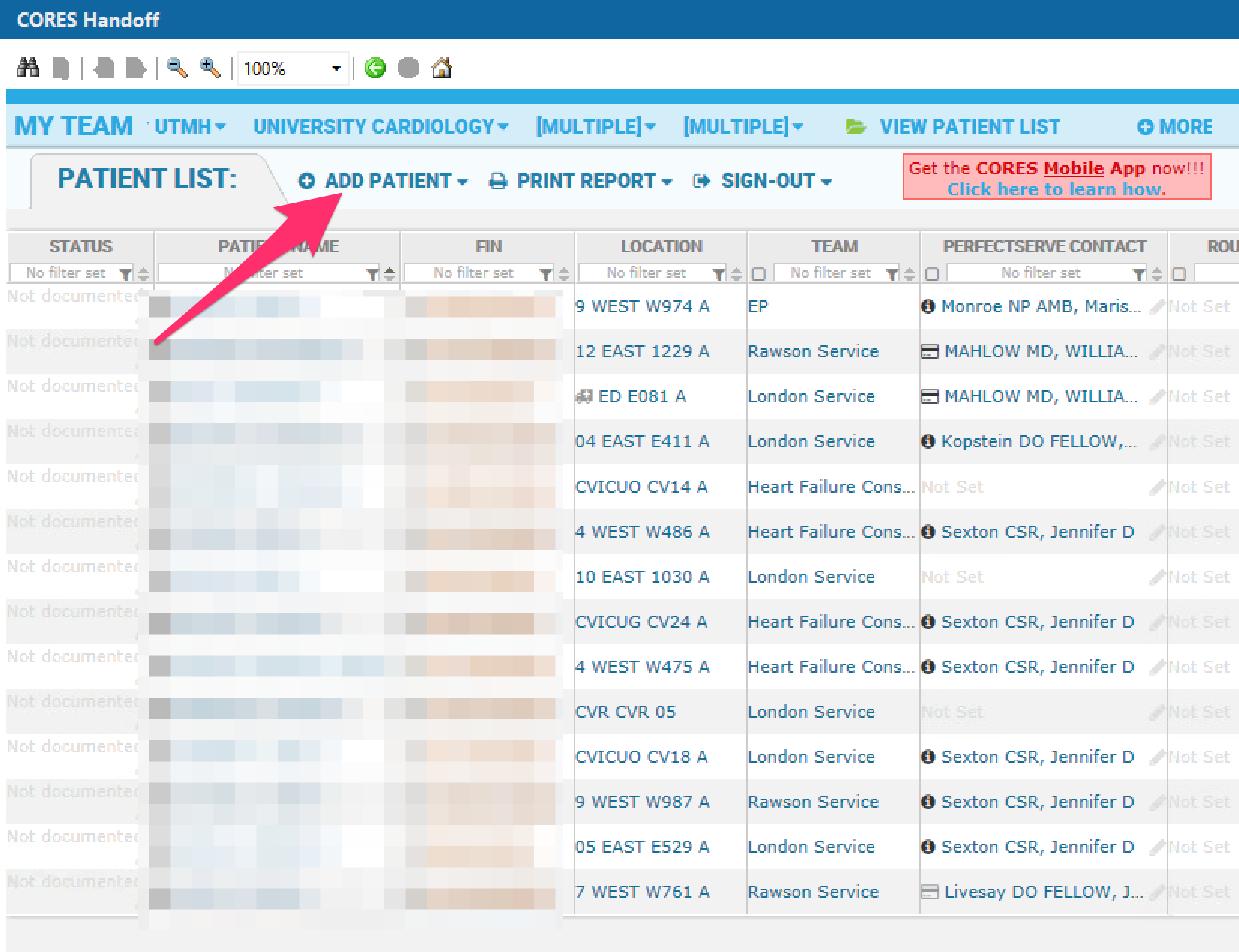Open the SIGN-OUT dropdown menu

762,181
